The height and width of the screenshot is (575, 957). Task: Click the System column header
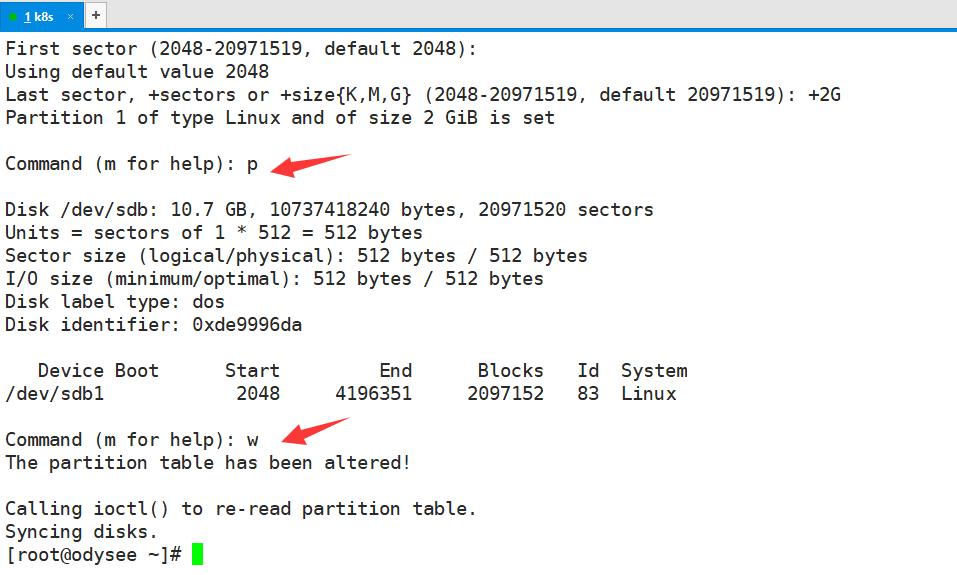point(654,371)
